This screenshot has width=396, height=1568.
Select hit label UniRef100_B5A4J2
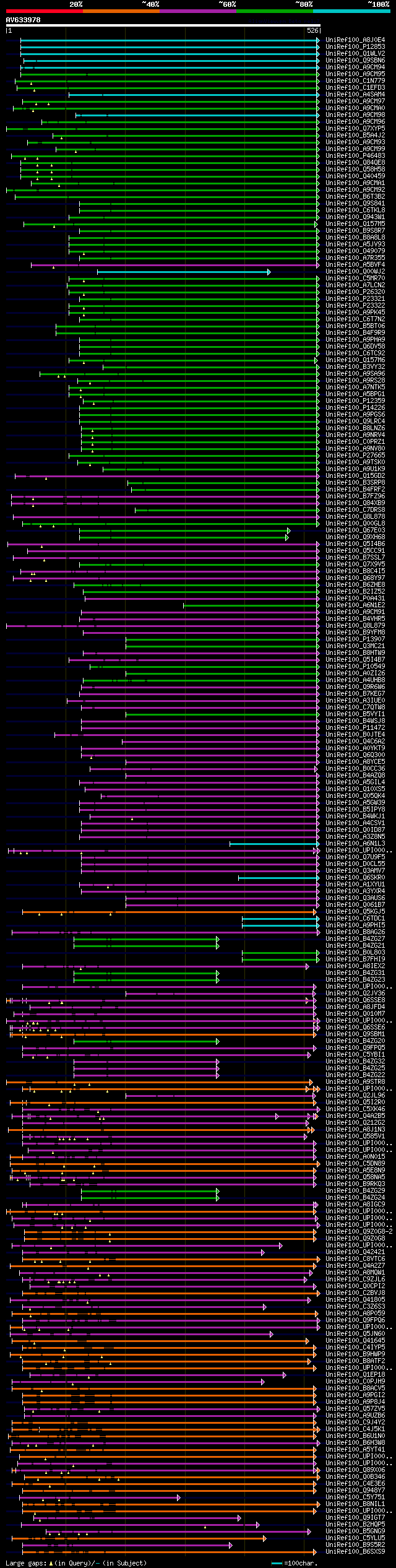[x=355, y=136]
